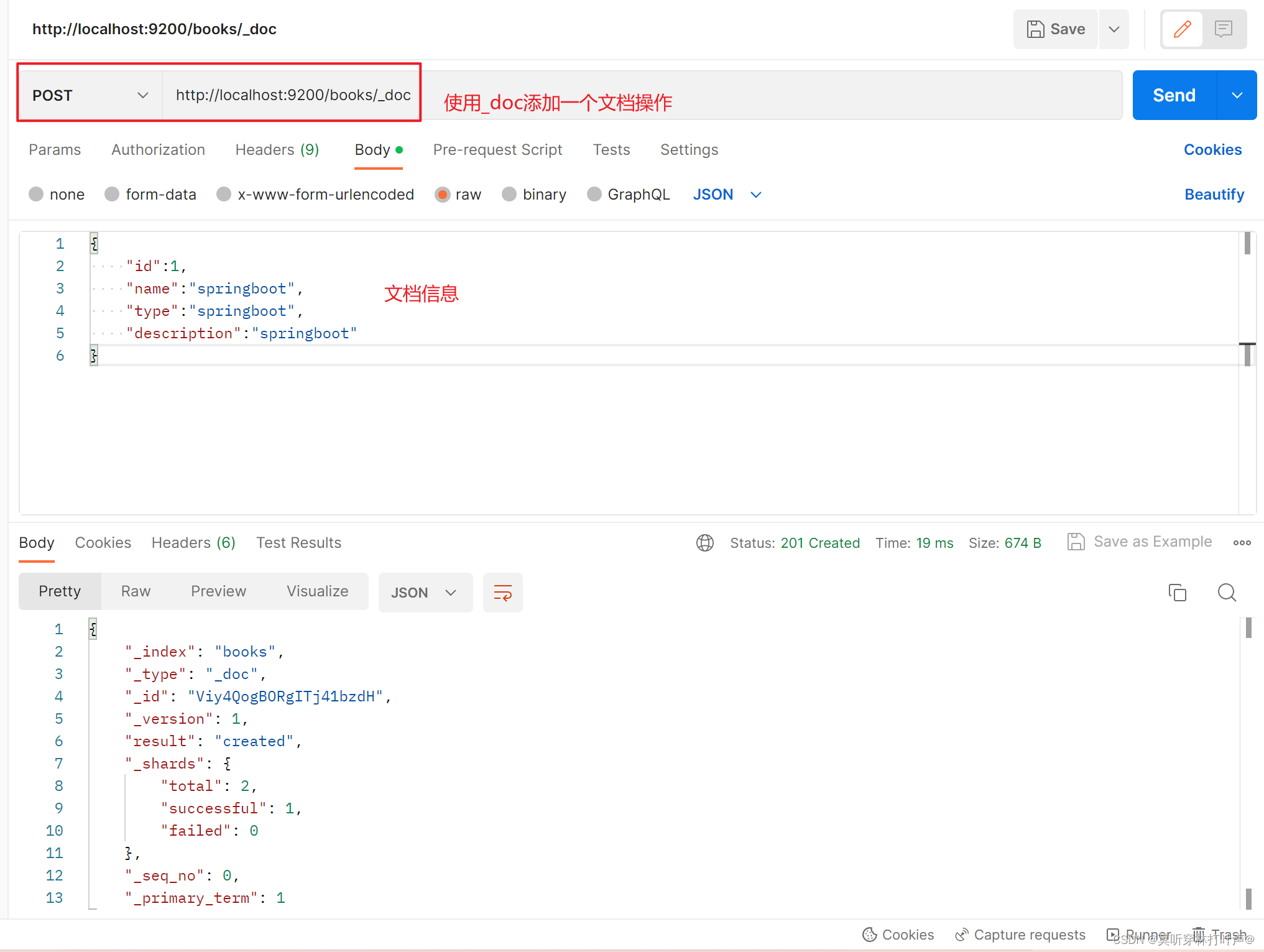Click the wrap lines icon in response

[x=502, y=593]
